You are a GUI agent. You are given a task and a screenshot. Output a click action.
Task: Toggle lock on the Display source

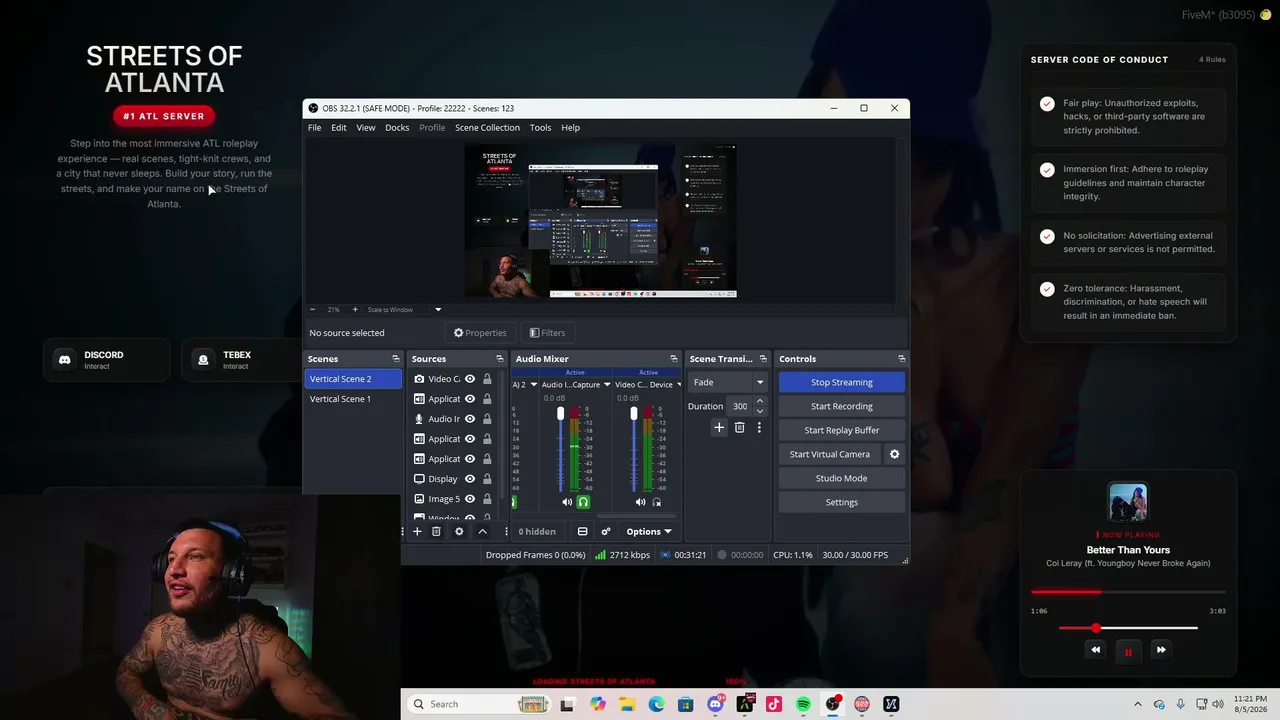point(487,479)
